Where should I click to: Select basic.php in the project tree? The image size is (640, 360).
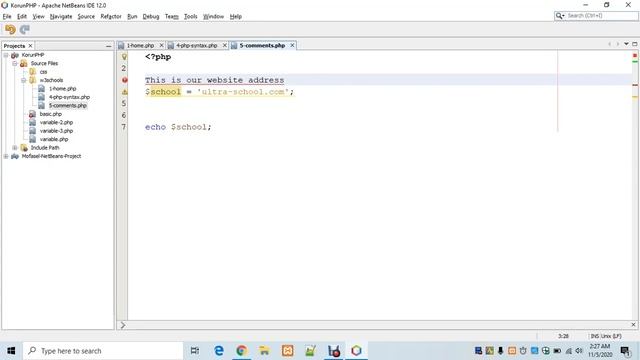pos(51,114)
